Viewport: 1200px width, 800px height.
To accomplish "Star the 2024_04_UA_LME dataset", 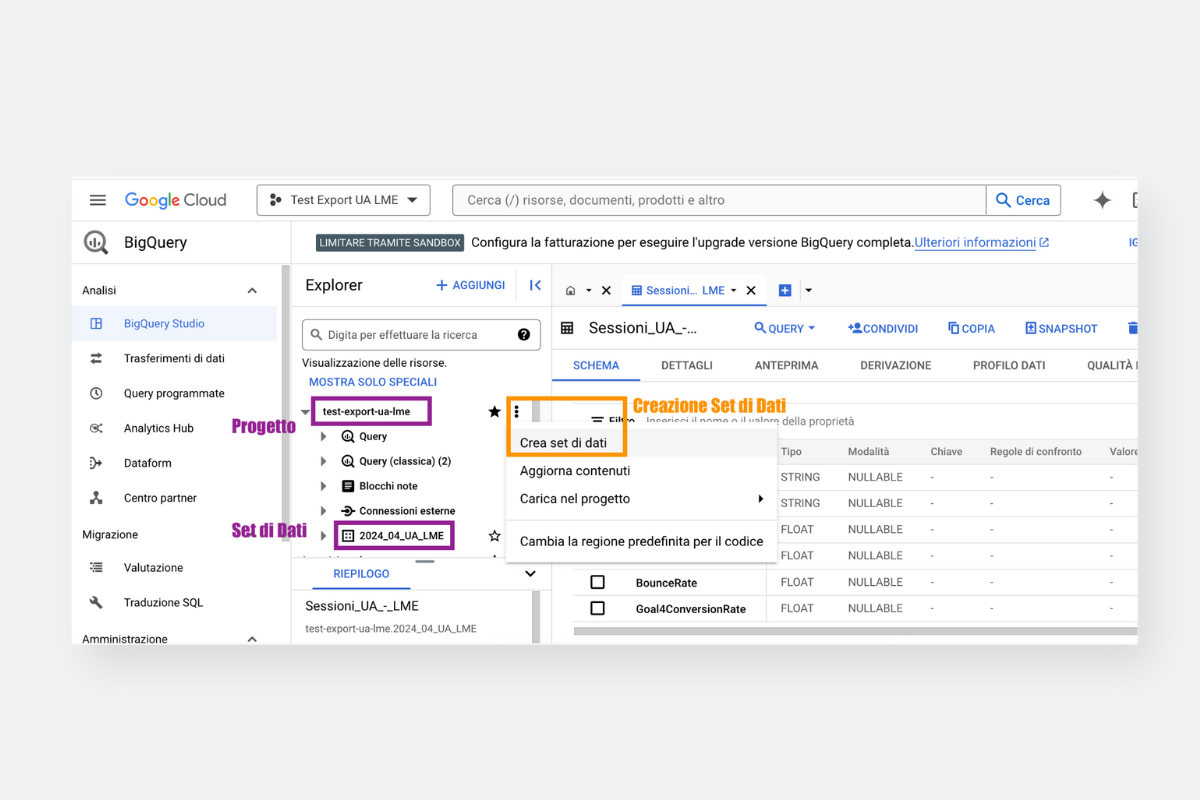I will [494, 536].
